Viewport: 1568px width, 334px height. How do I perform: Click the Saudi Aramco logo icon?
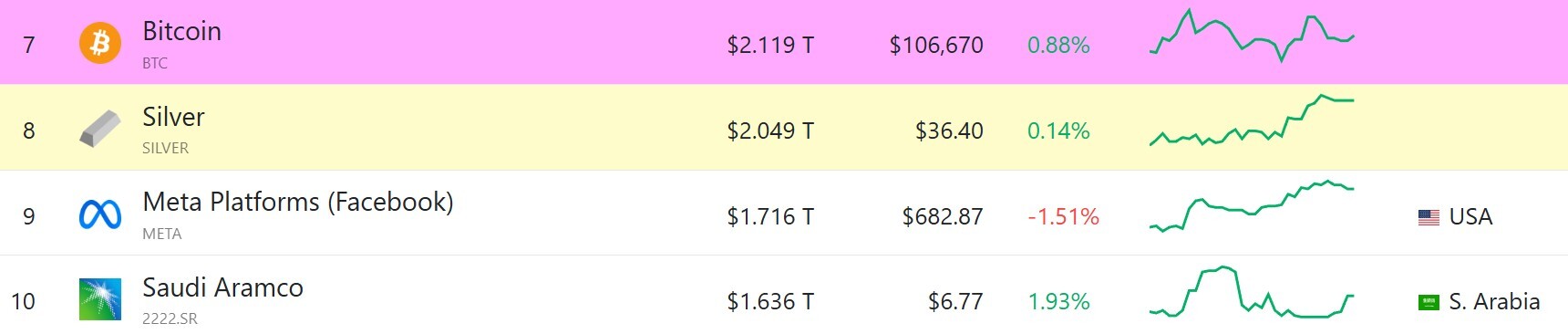pyautogui.click(x=100, y=299)
